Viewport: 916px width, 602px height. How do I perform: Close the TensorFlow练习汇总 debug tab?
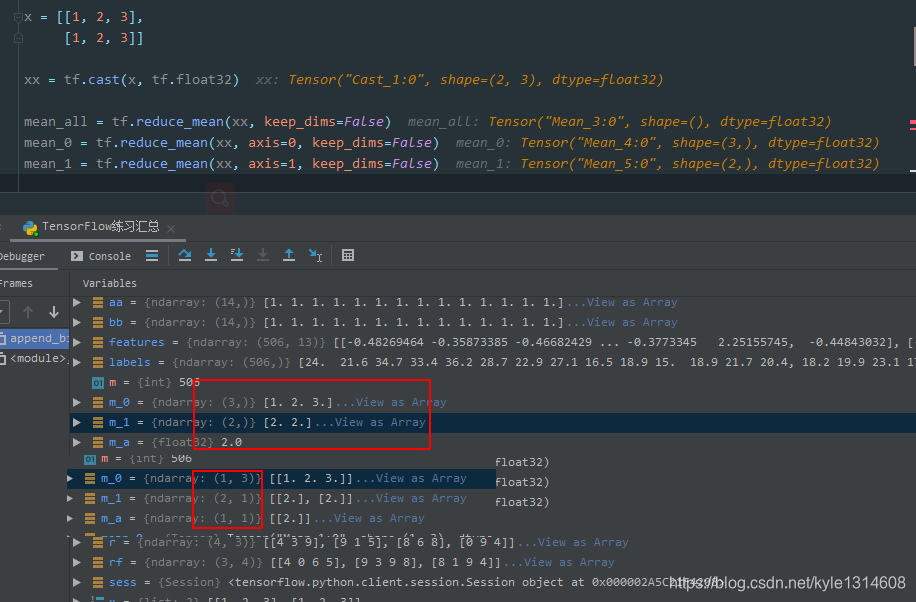(x=171, y=229)
